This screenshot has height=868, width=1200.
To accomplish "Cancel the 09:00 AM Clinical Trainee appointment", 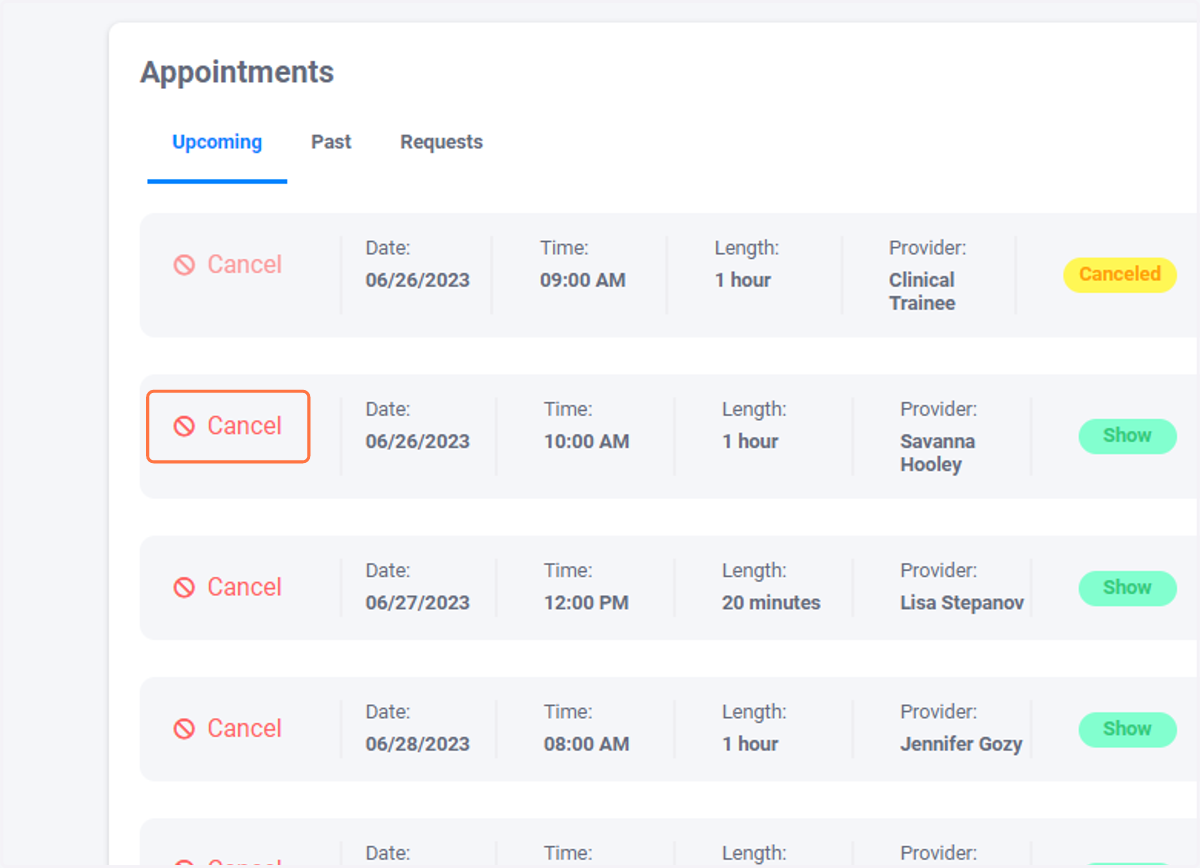I will click(228, 265).
